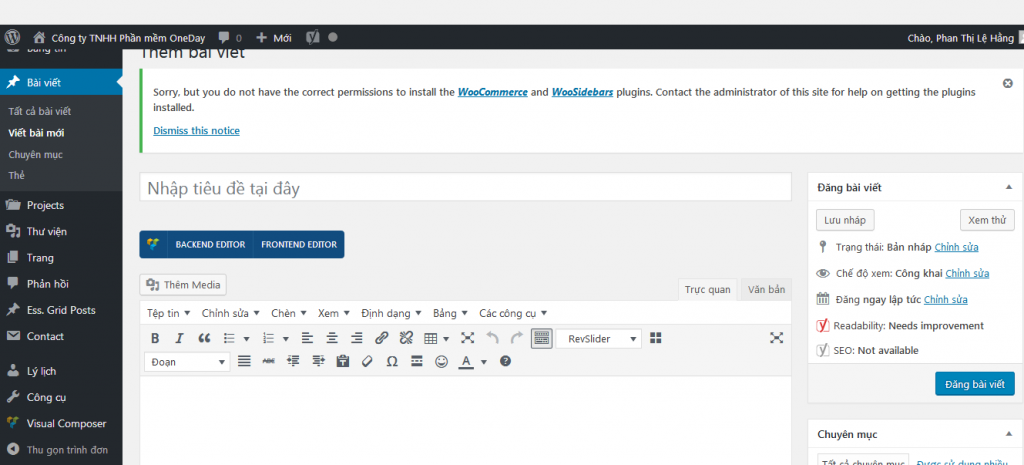Click the post title input field

pos(465,188)
